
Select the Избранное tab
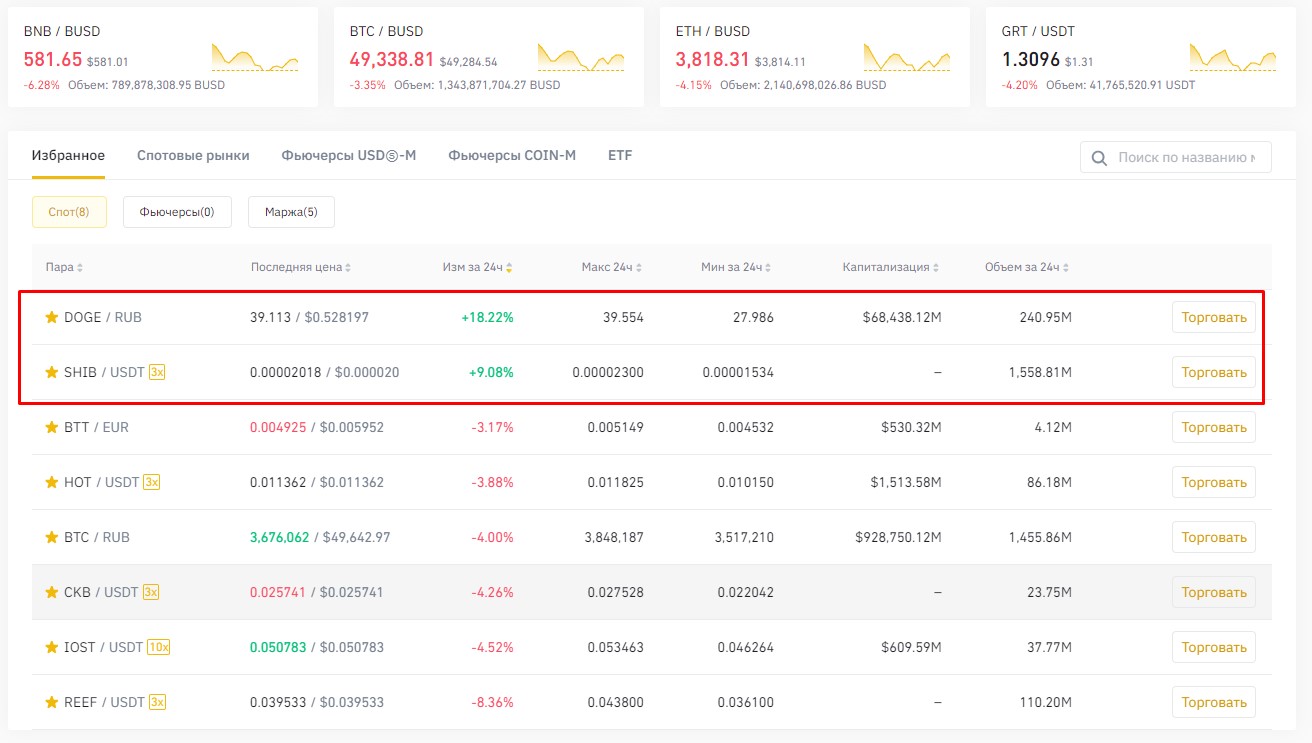coord(68,155)
